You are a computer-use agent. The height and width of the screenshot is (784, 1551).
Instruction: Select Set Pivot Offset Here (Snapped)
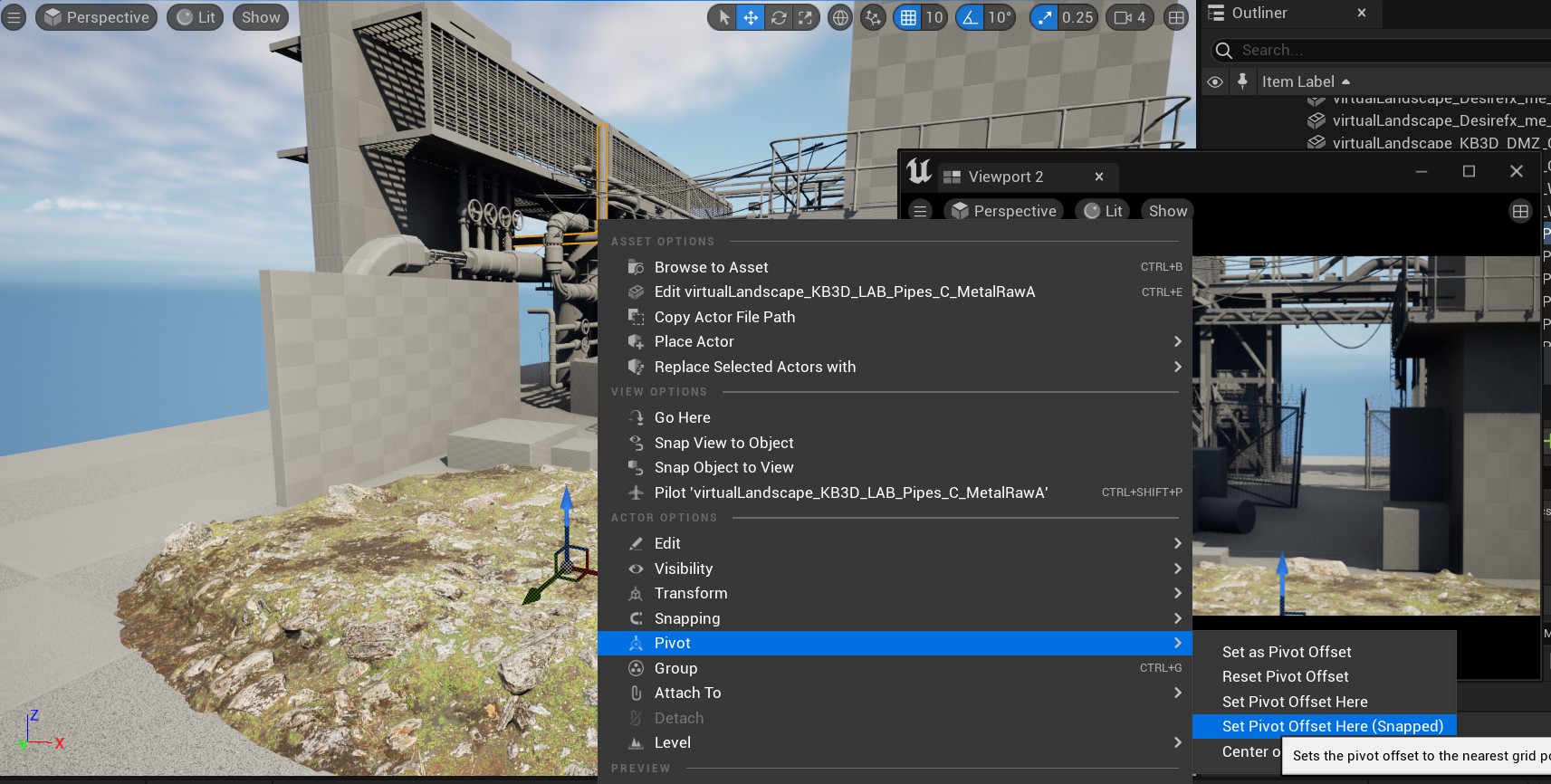[x=1332, y=726]
